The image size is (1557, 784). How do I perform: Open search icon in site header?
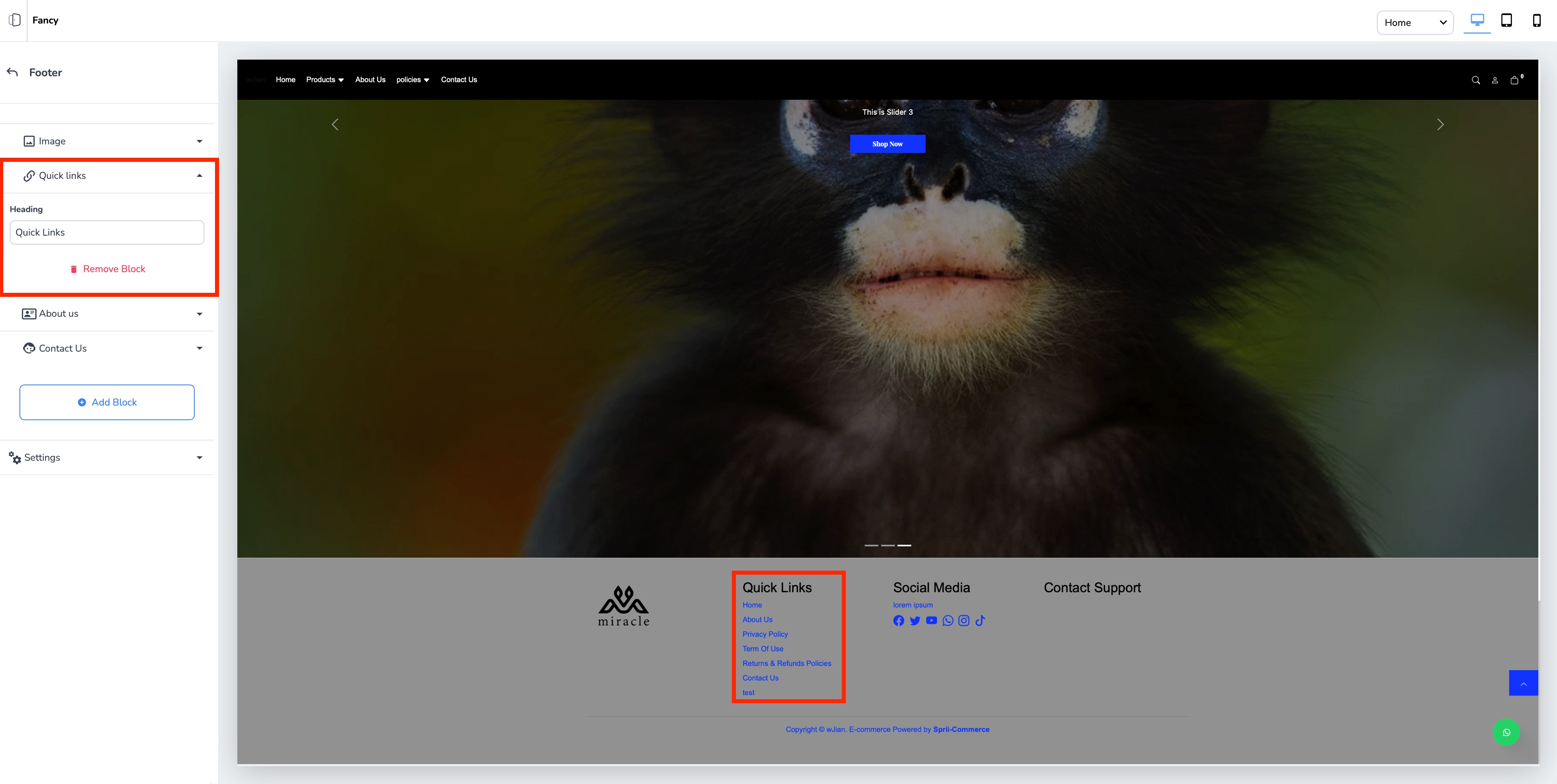click(1475, 80)
